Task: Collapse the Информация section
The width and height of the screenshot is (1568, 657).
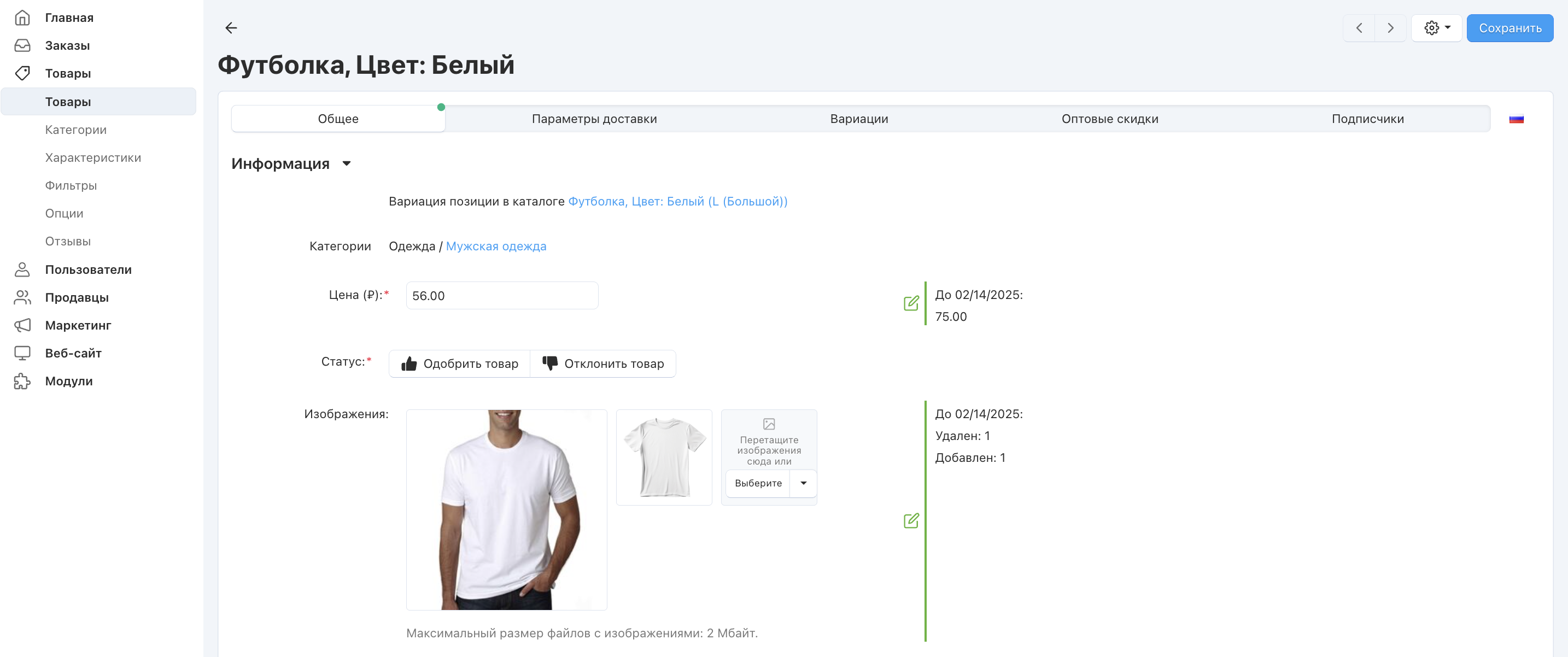Action: pos(346,163)
